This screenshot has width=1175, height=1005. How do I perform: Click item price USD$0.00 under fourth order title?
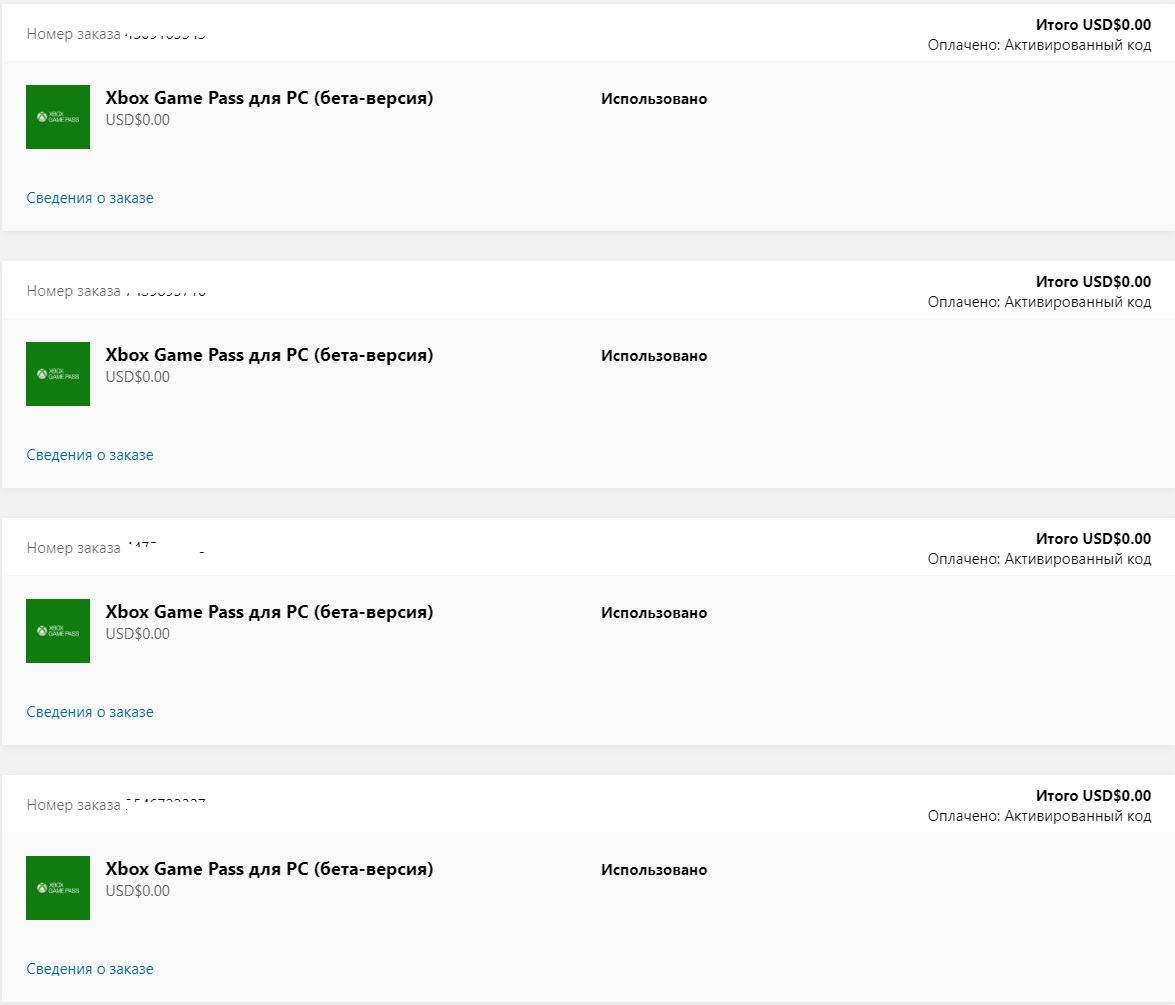(138, 891)
